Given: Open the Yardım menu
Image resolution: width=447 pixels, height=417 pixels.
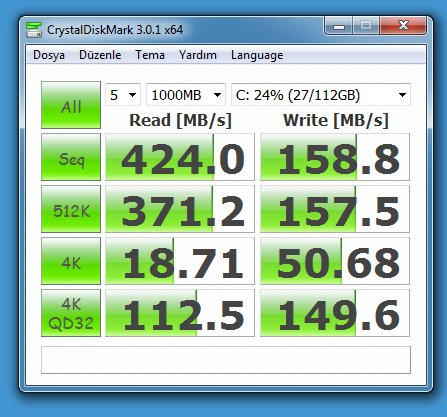Looking at the screenshot, I should (198, 55).
